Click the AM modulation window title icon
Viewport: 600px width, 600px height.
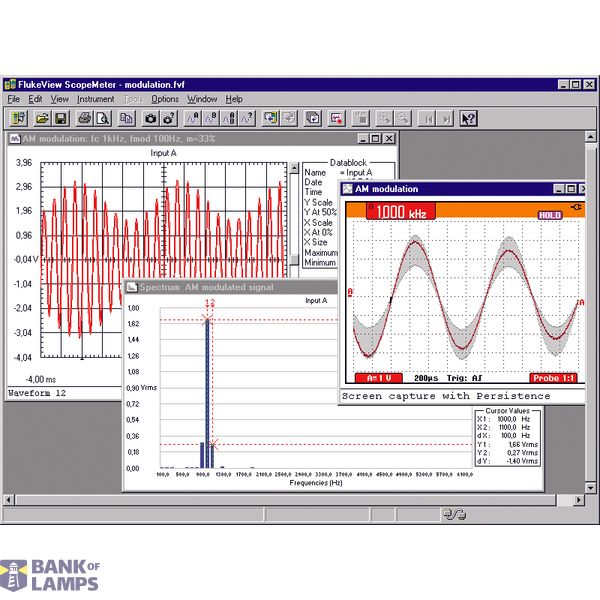347,189
